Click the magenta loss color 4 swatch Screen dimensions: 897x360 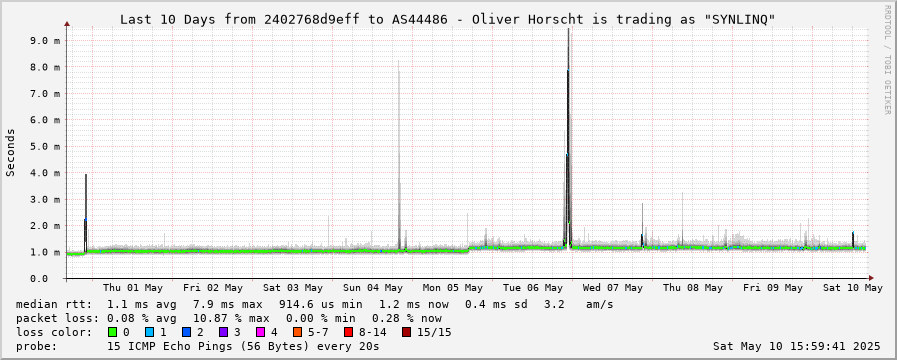click(260, 332)
